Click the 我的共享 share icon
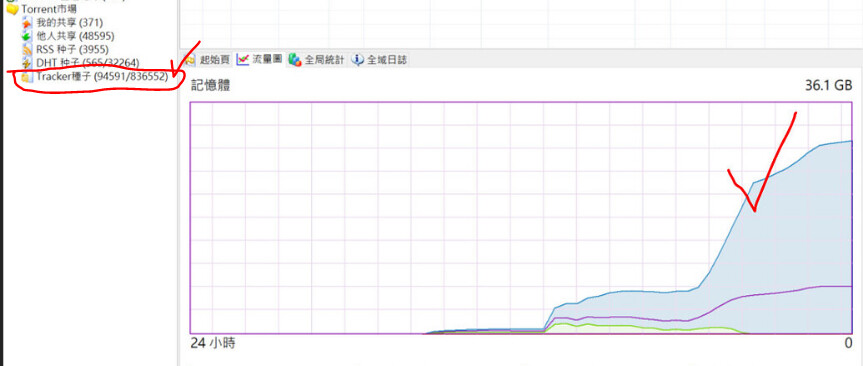 (x=26, y=23)
